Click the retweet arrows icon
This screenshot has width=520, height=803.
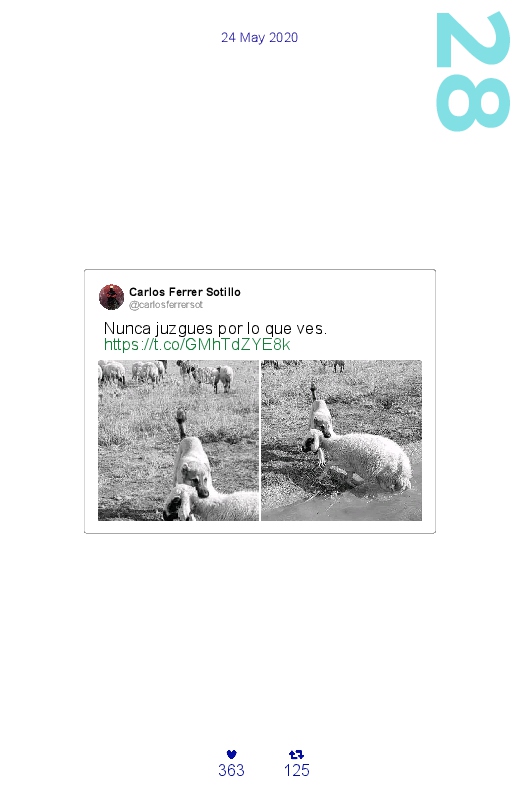(296, 754)
